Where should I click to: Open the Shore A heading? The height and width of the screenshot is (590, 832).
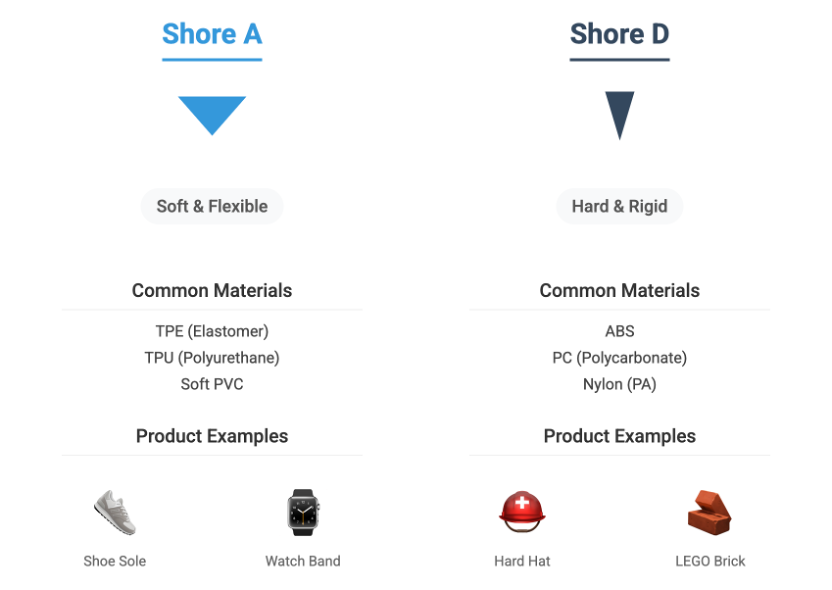coord(212,34)
